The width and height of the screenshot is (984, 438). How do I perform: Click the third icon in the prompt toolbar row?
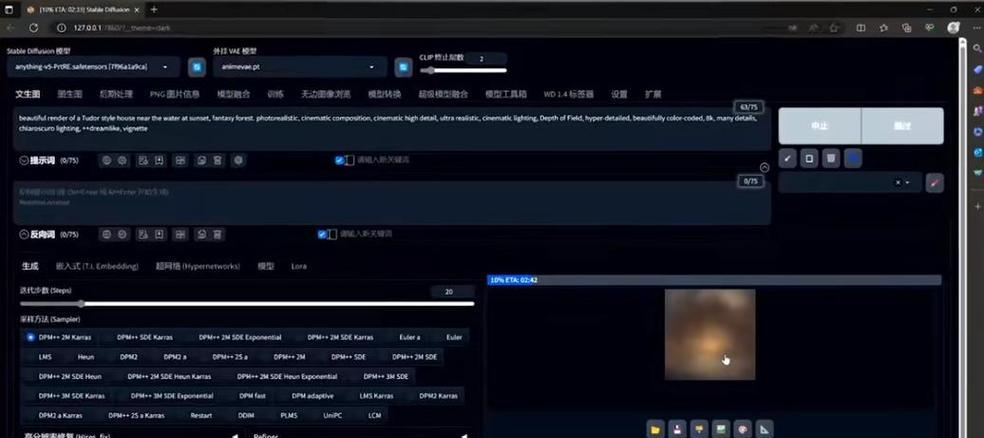click(144, 161)
